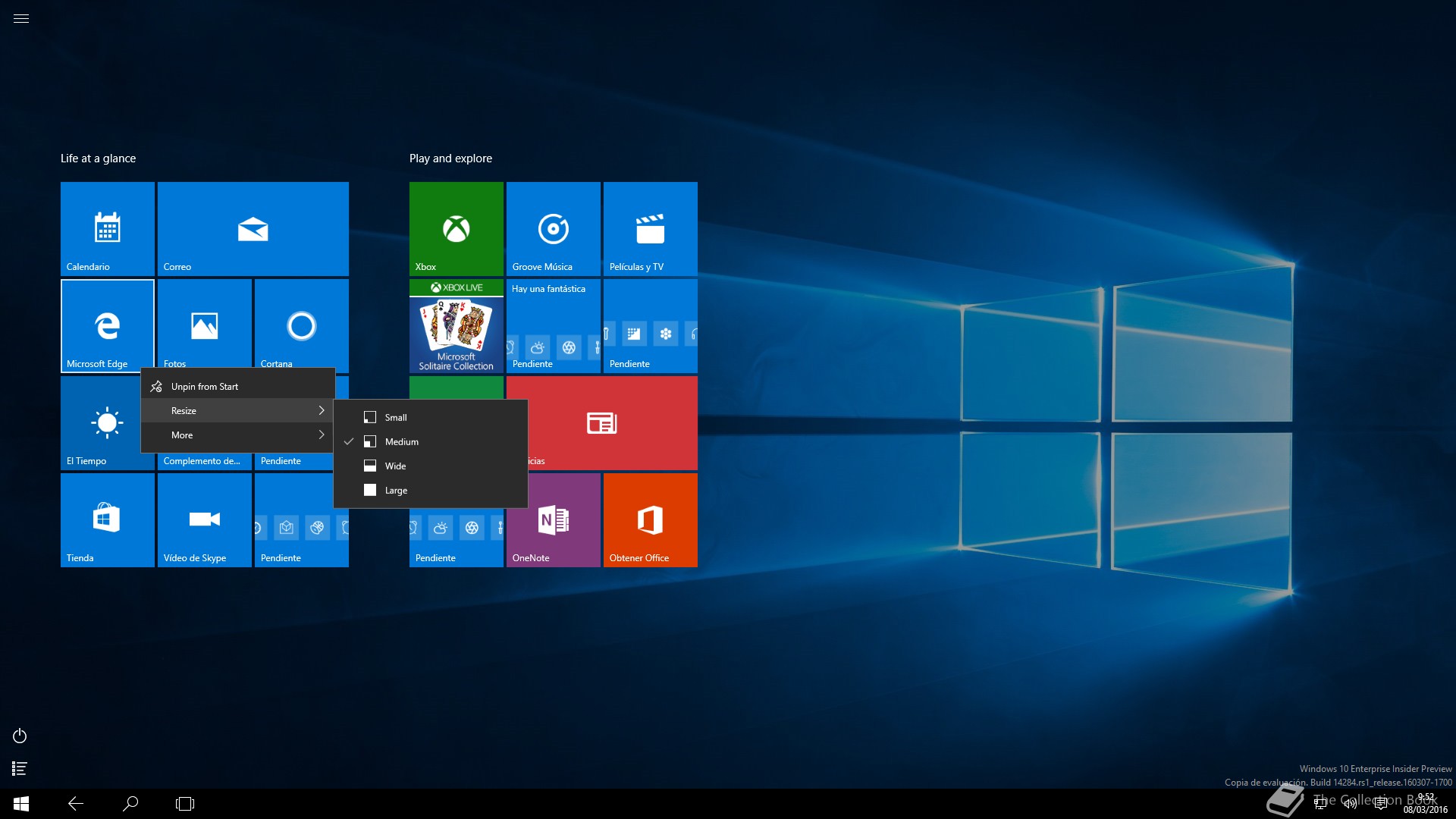
Task: Click the network icon in system tray
Action: coord(1320,804)
